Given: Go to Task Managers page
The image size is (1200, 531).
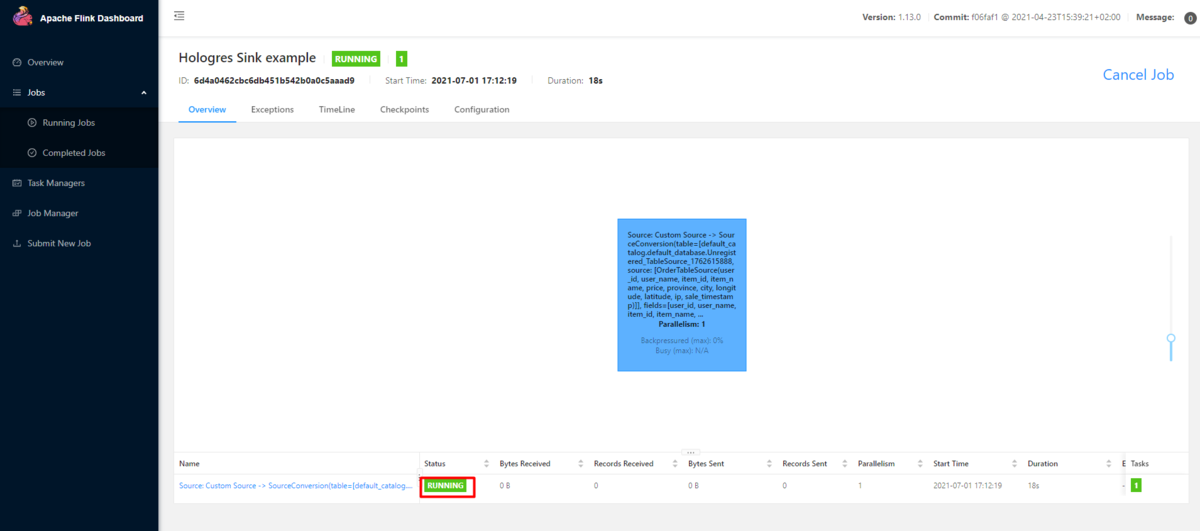Looking at the screenshot, I should click(x=56, y=183).
